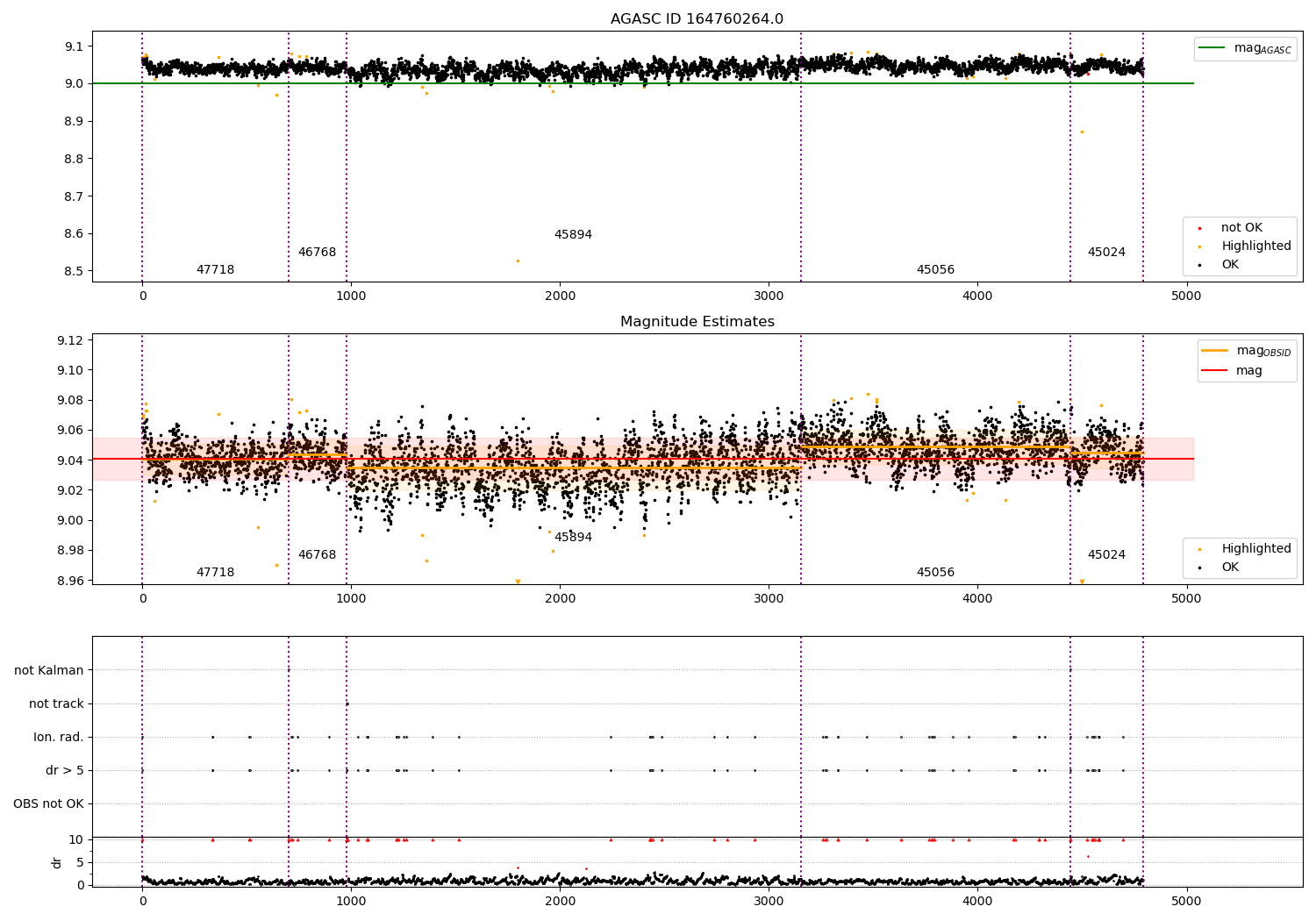Click the 'Magnitude Estimates' subplot title

[x=697, y=322]
